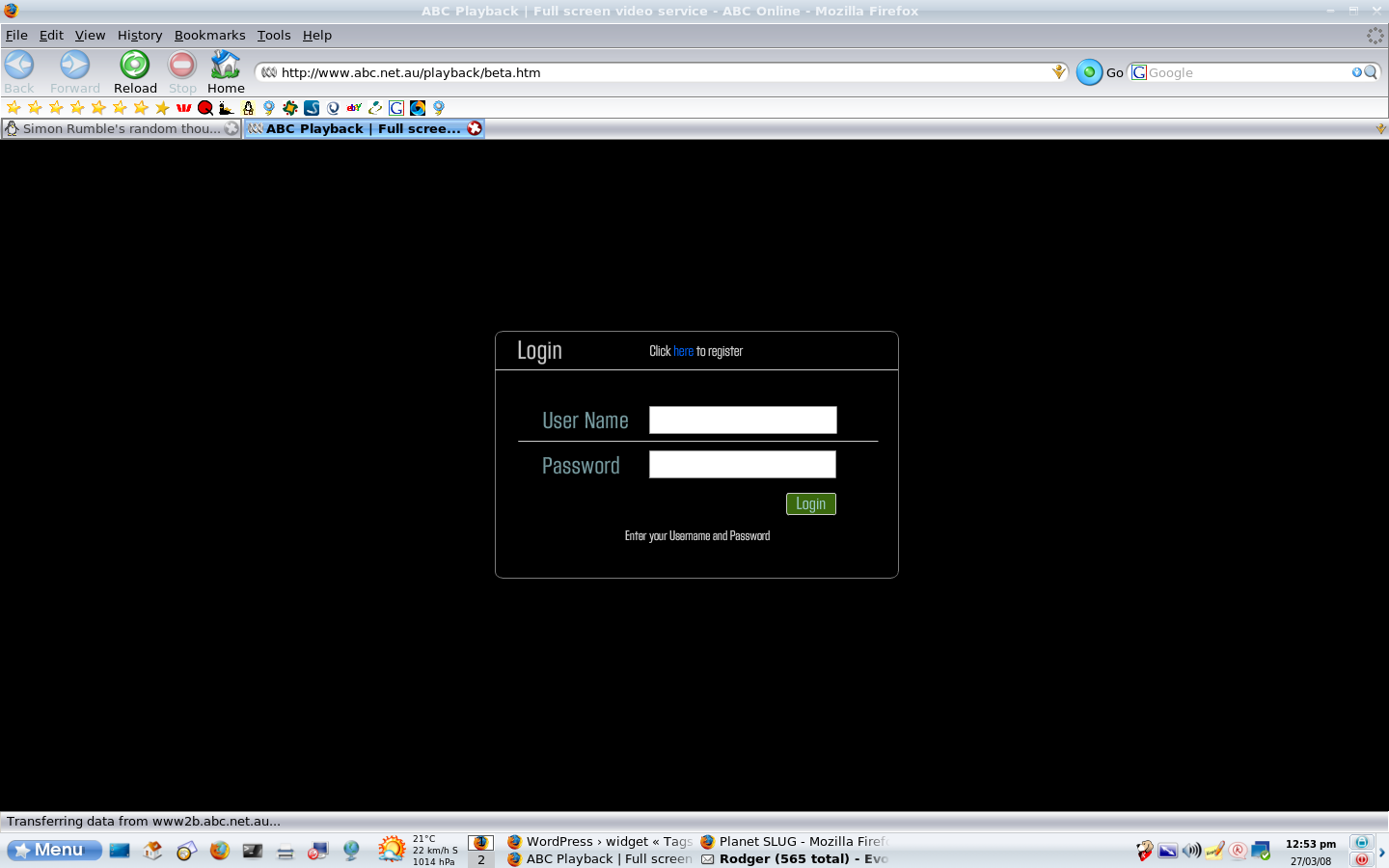1389x868 pixels.
Task: Click the Firefox throbber activity icon
Action: click(x=1375, y=36)
